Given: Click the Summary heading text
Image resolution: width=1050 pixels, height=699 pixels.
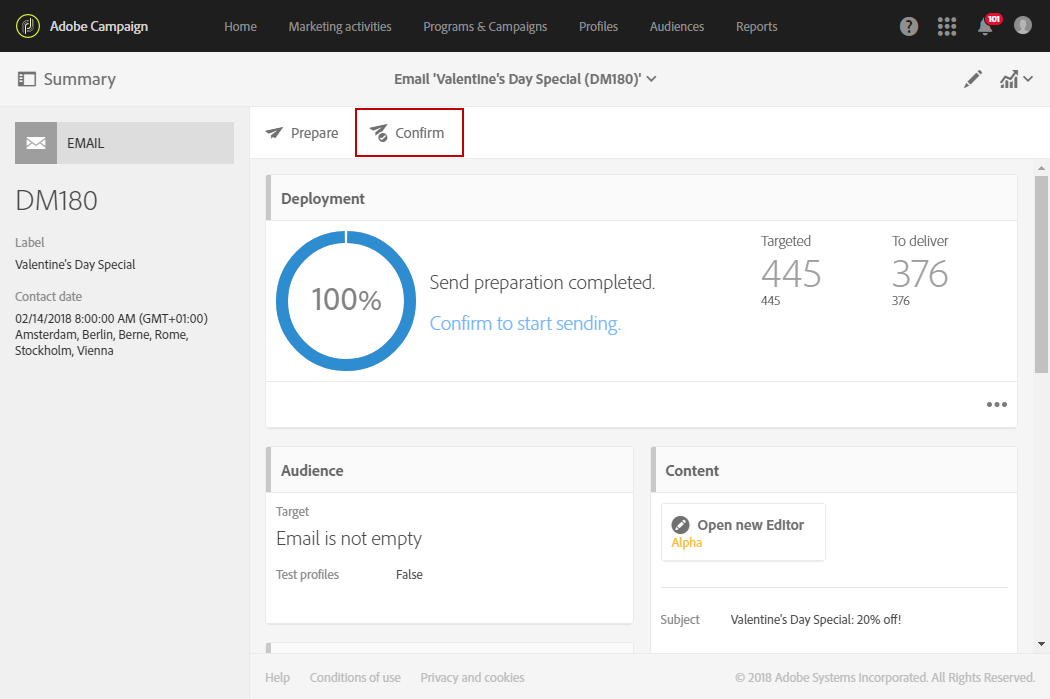Looking at the screenshot, I should (80, 79).
